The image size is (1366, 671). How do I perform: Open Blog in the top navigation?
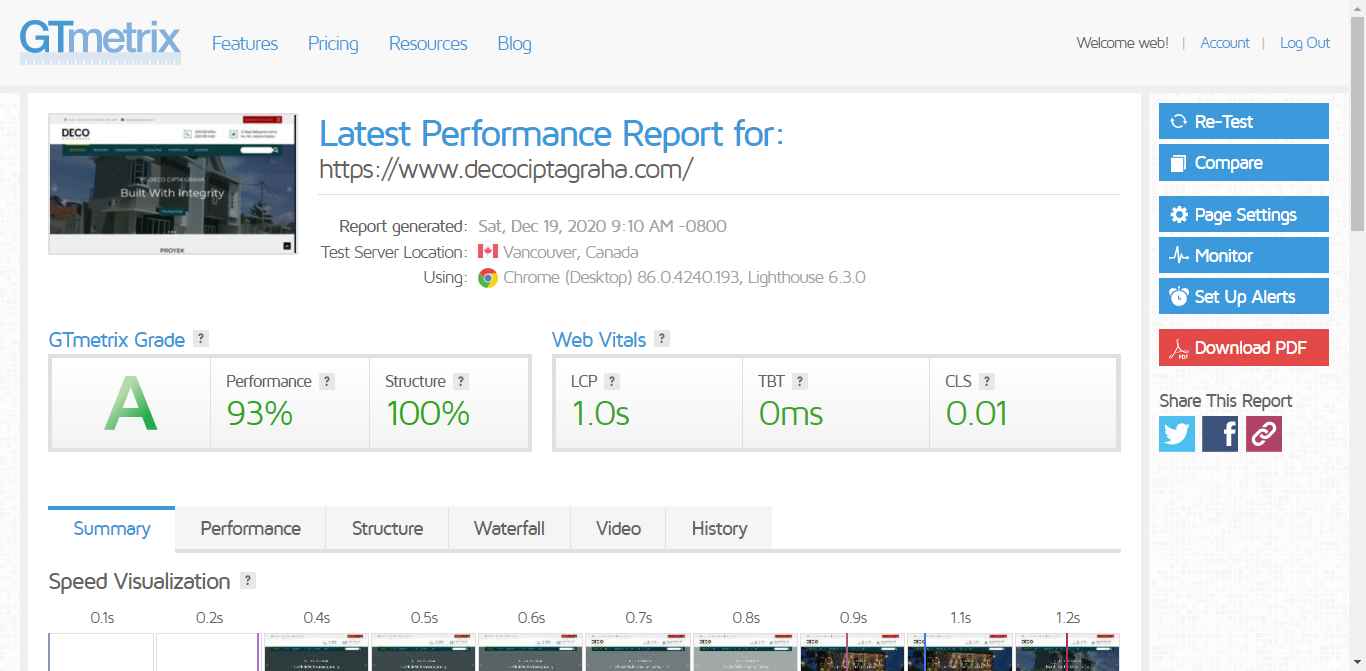coord(514,43)
